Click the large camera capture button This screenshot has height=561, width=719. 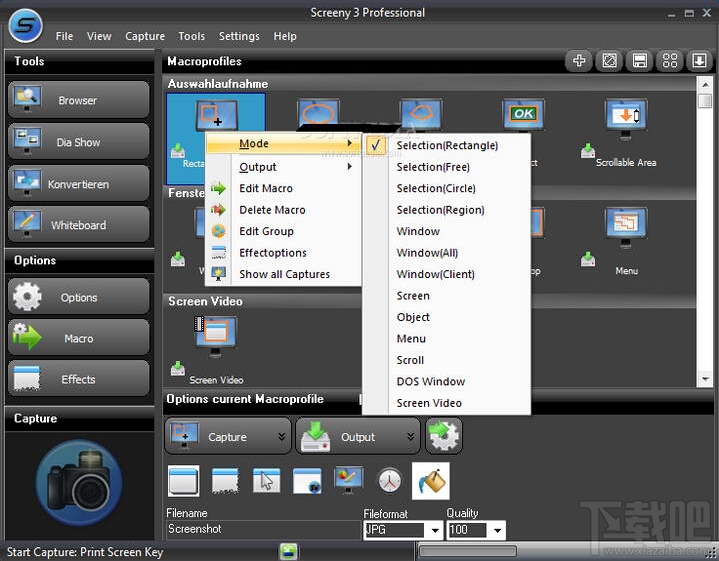point(79,483)
